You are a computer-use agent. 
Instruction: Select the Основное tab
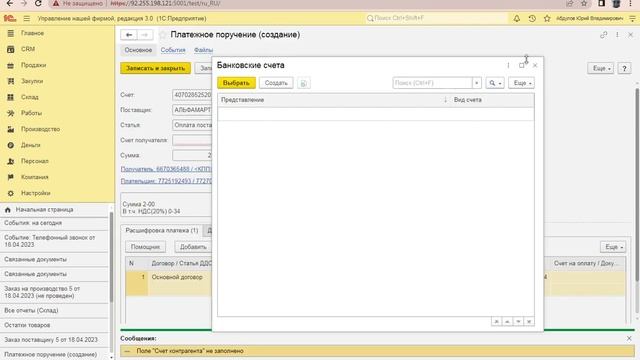point(138,50)
